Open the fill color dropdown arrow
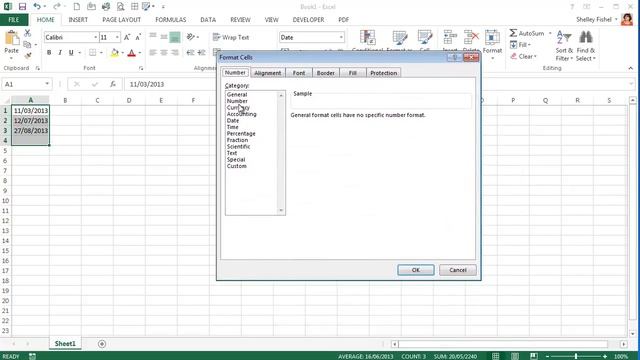Viewport: 640px width, 360px height. [x=122, y=53]
